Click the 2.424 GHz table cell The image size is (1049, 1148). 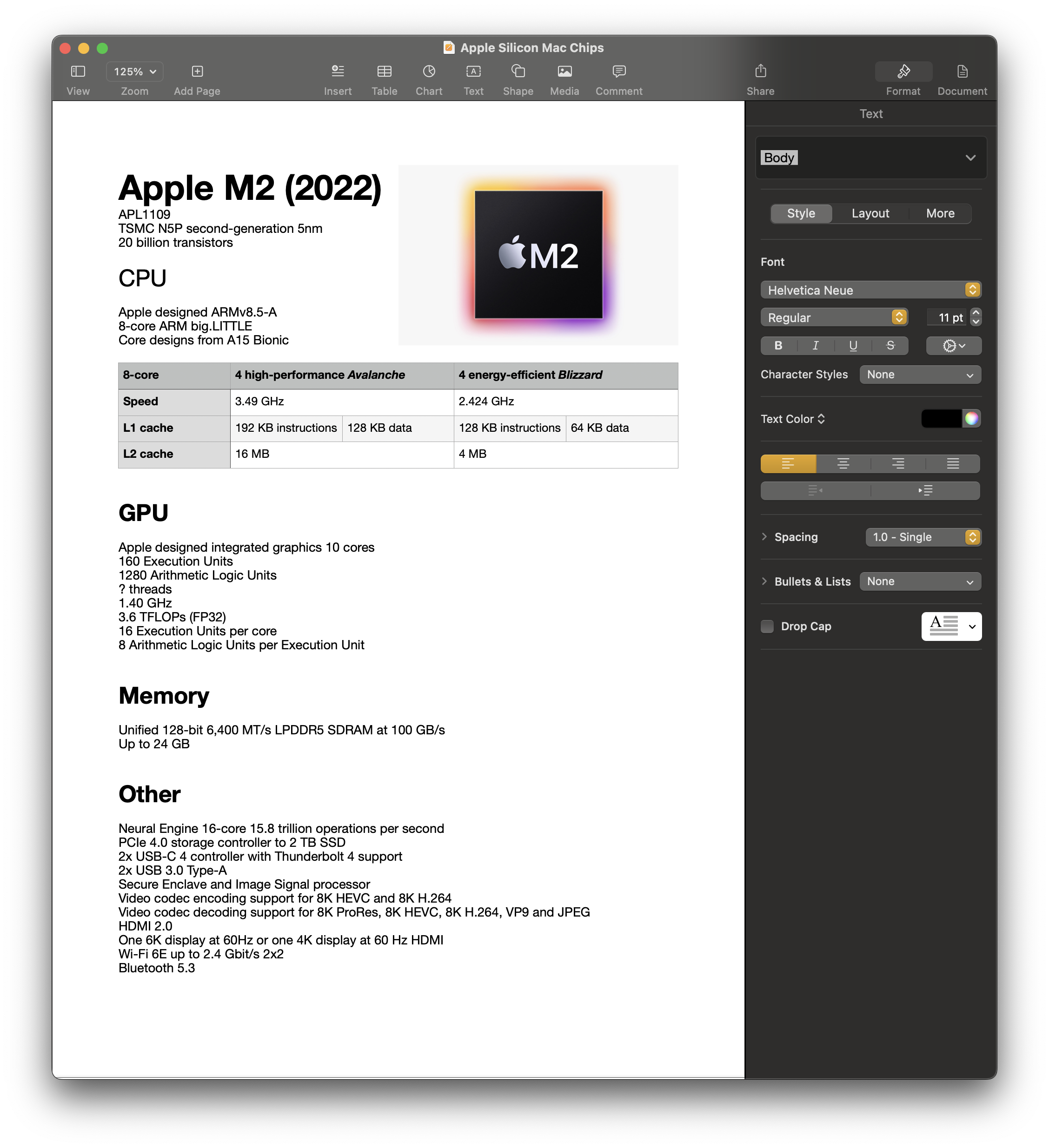[x=565, y=402]
